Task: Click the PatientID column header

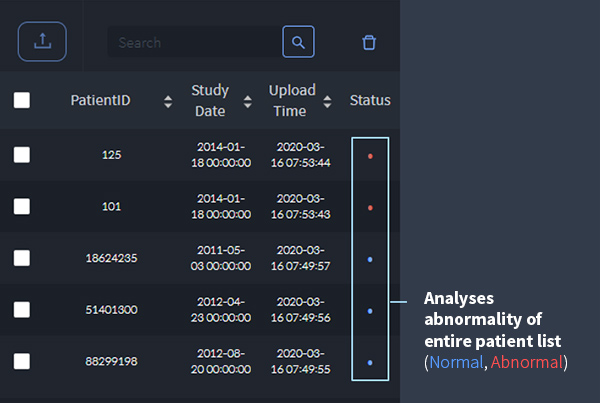Action: (x=101, y=100)
